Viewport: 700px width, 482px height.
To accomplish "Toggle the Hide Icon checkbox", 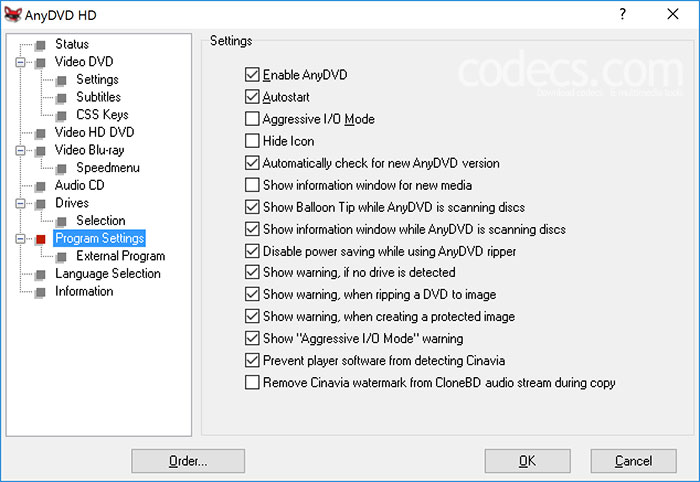I will pos(252,141).
